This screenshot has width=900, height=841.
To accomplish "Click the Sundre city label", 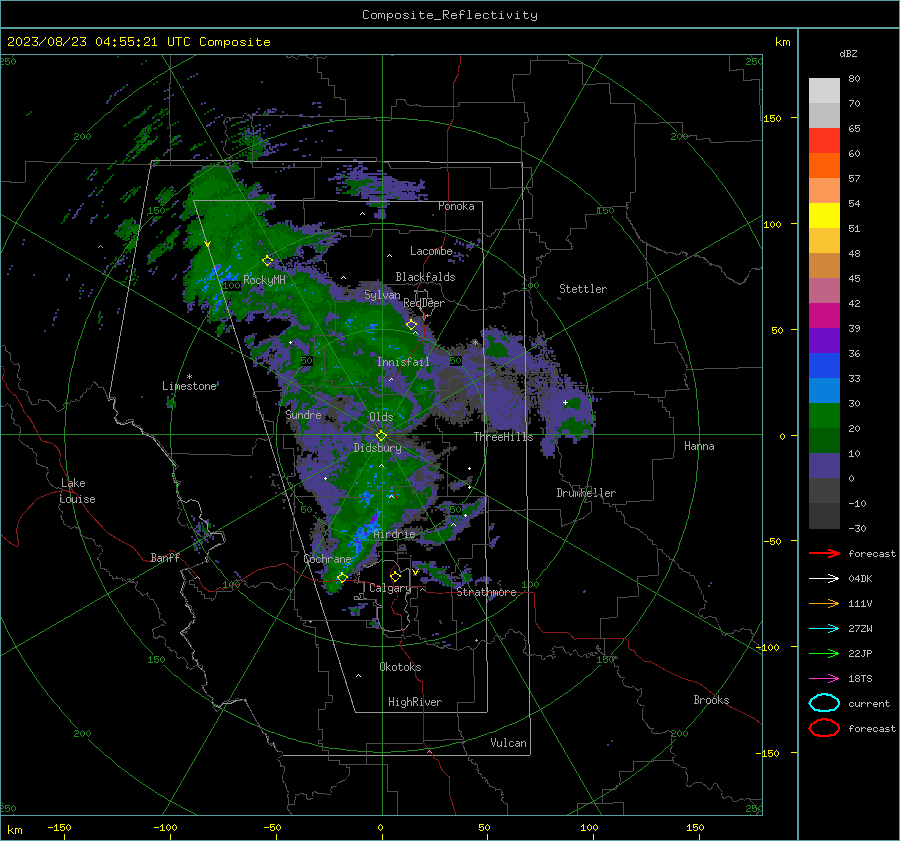I will (303, 414).
